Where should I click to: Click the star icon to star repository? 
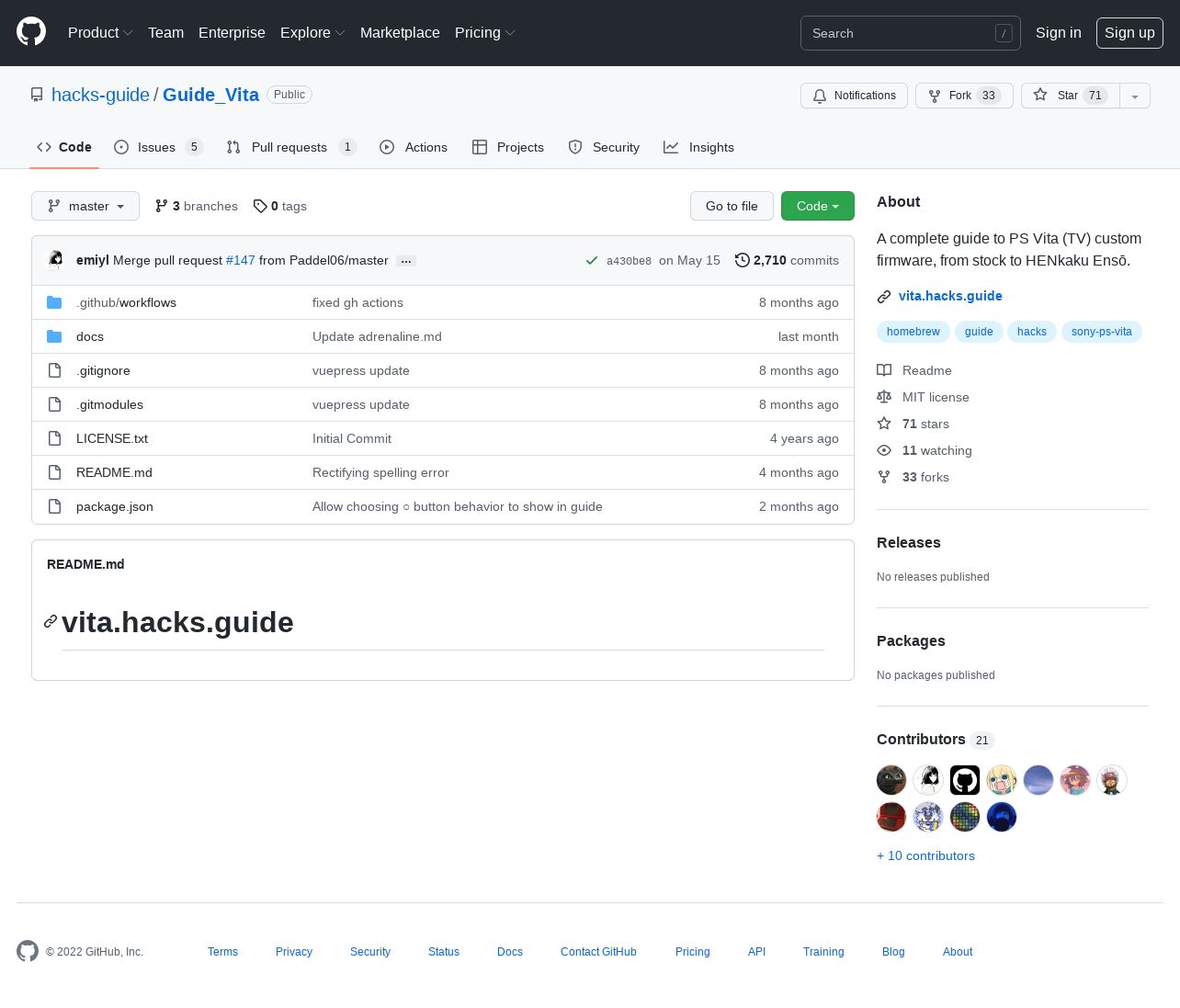click(1040, 95)
